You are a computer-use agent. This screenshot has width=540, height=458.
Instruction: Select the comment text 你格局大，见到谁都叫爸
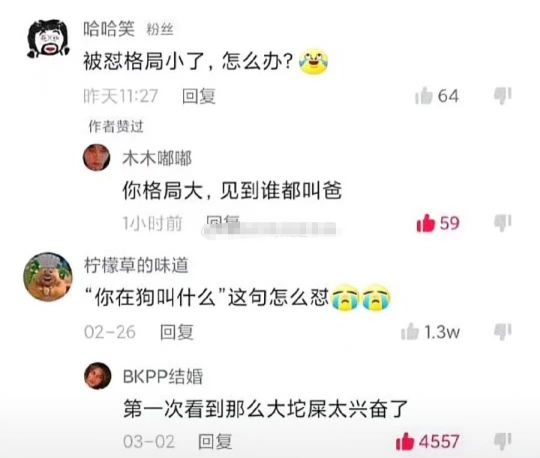232,190
